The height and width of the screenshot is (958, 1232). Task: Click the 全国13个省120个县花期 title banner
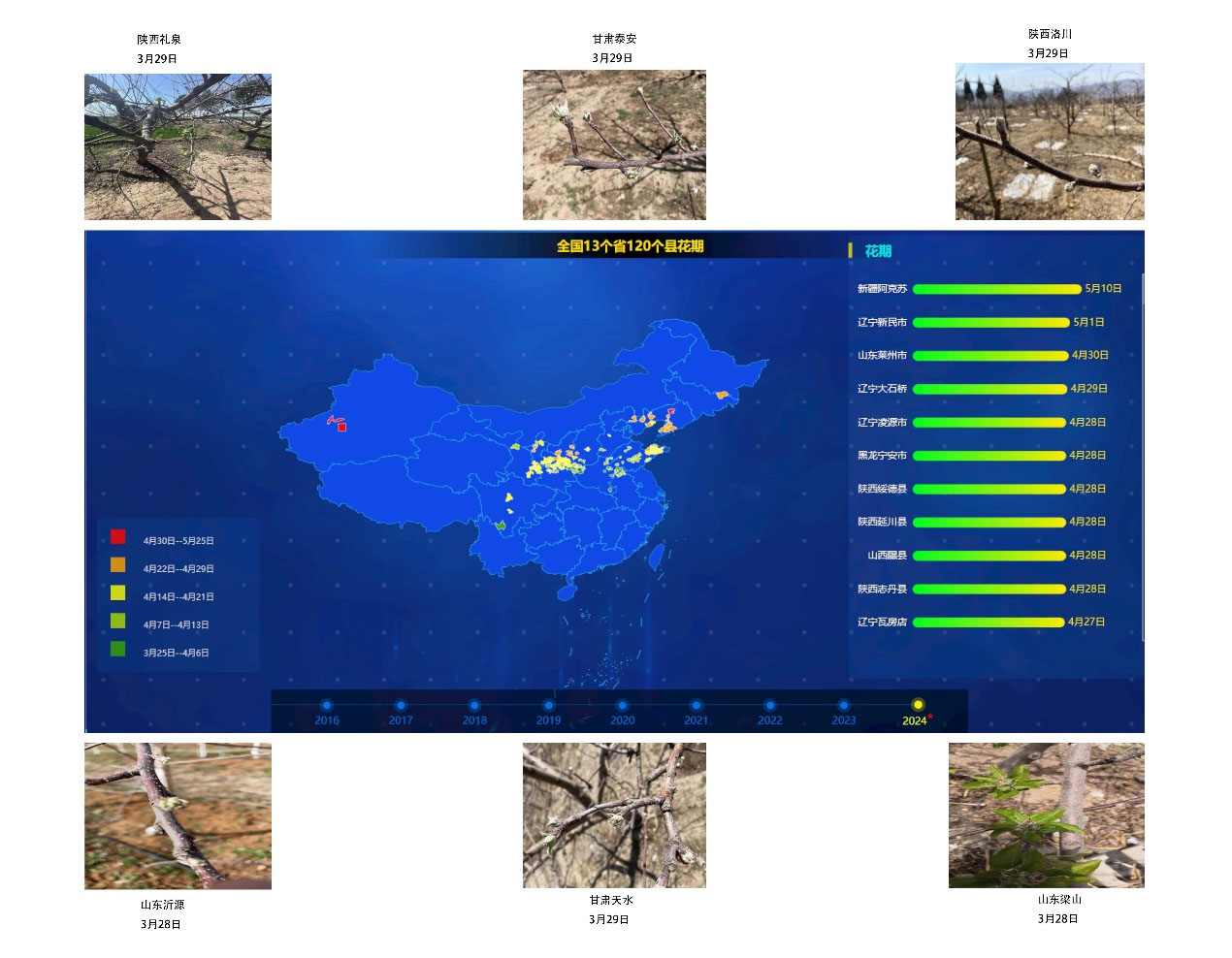[632, 246]
